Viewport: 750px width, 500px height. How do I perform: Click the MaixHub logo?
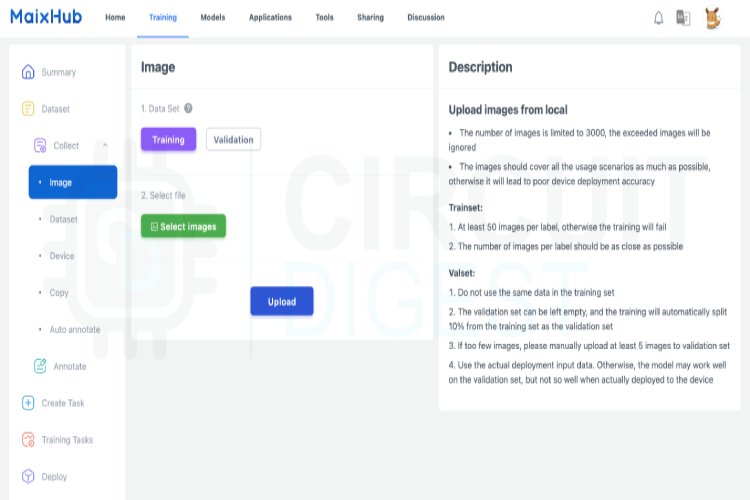tap(46, 17)
